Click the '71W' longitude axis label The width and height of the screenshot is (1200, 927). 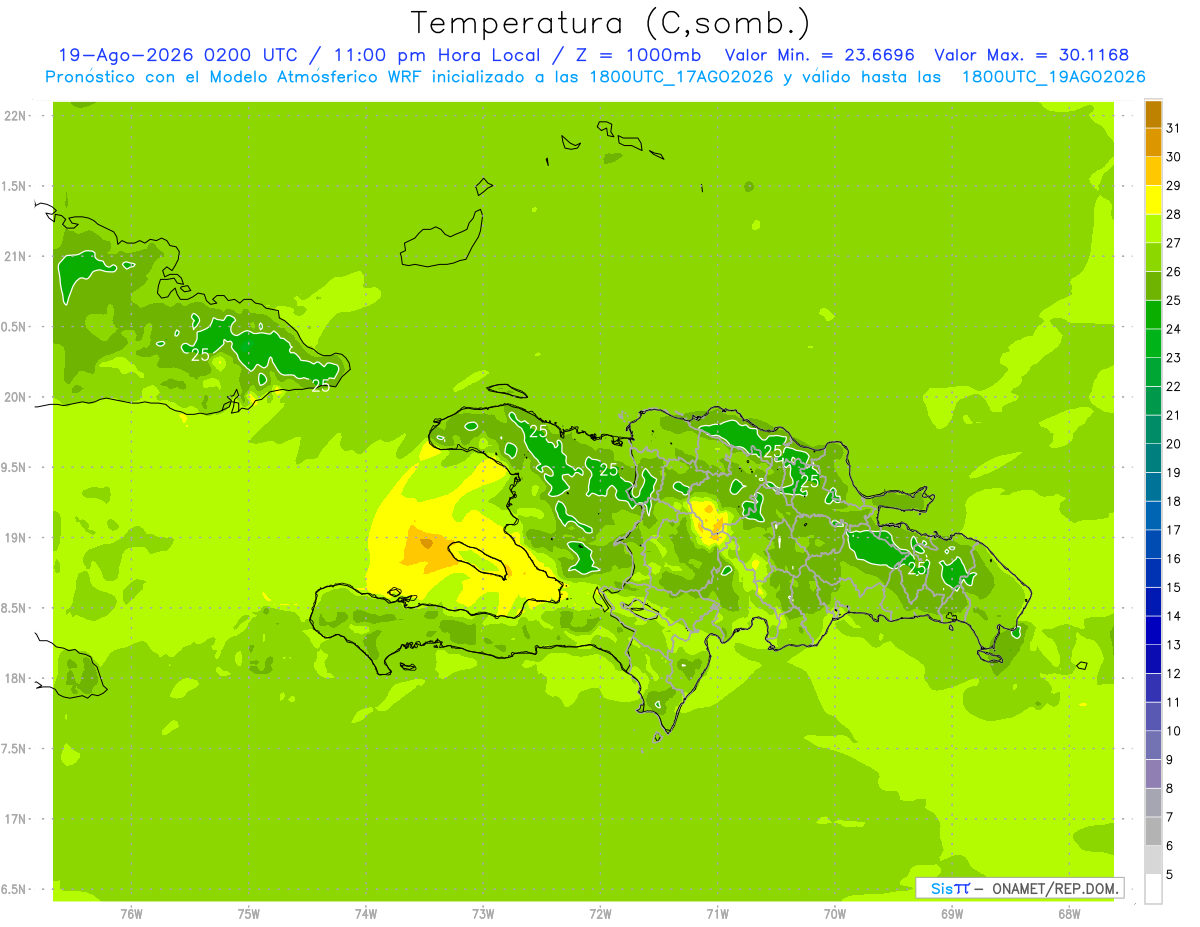coord(717,914)
